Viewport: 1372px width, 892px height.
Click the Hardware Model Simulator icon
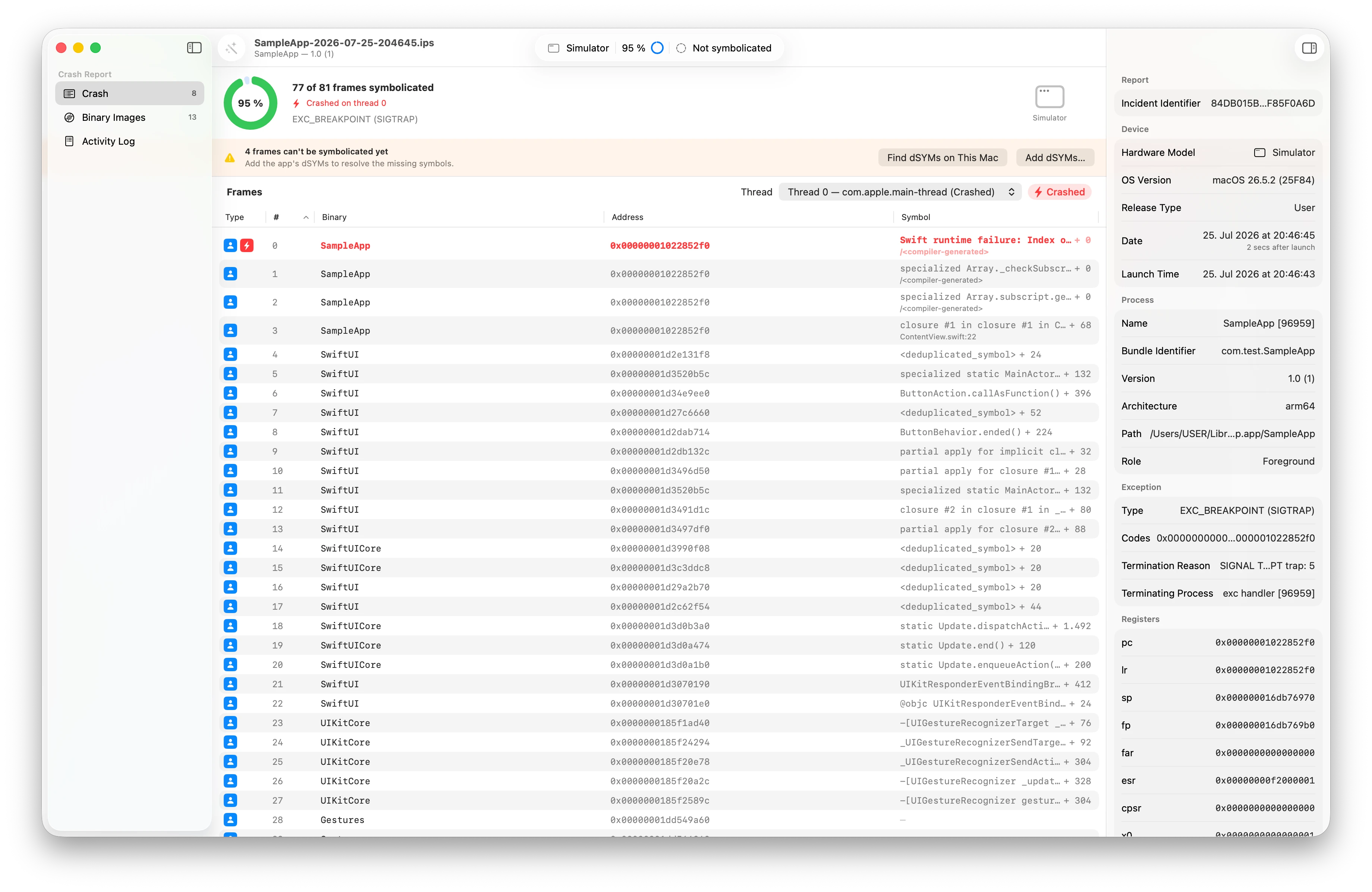tap(1259, 153)
